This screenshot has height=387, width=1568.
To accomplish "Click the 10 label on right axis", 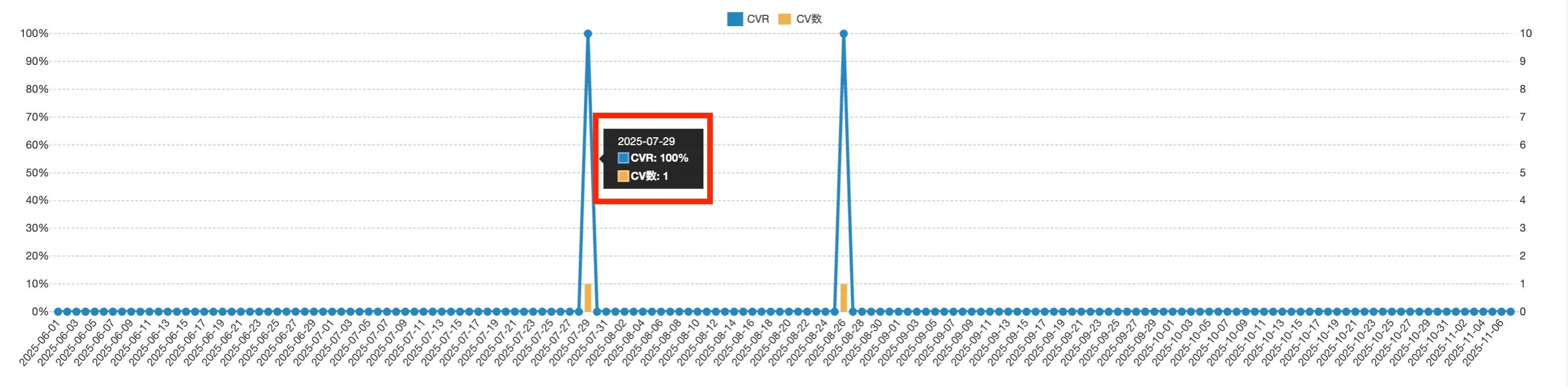I will click(x=1525, y=34).
